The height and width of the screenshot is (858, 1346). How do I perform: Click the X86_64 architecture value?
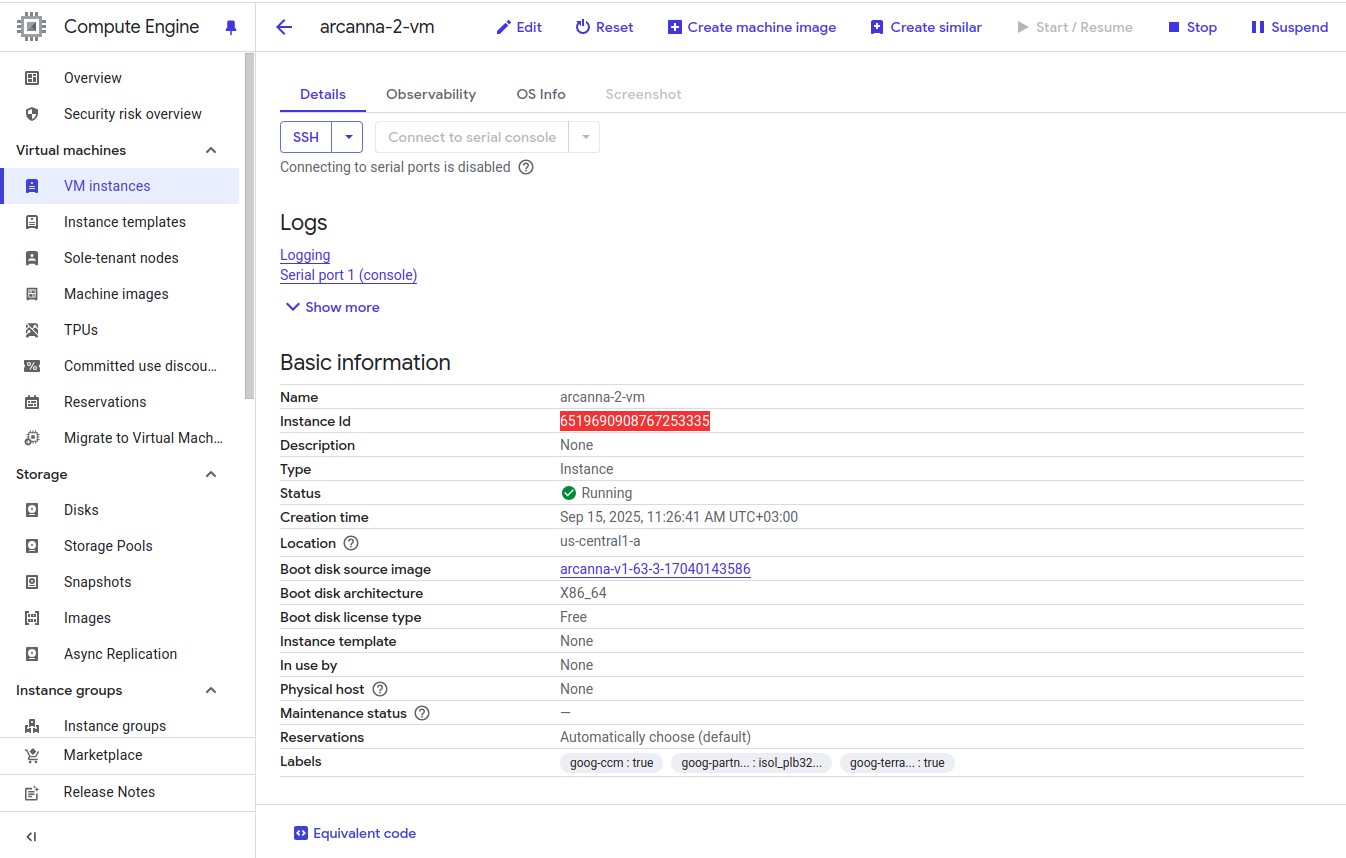pyautogui.click(x=583, y=593)
